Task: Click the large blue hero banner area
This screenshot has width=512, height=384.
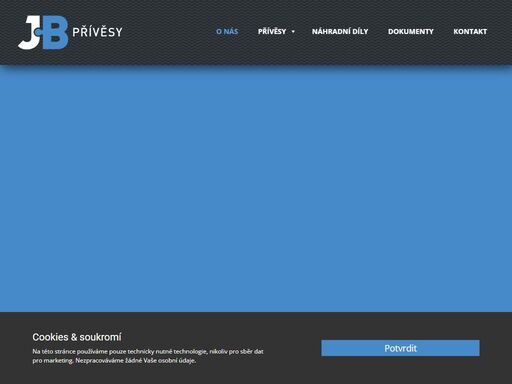Action: (256, 188)
